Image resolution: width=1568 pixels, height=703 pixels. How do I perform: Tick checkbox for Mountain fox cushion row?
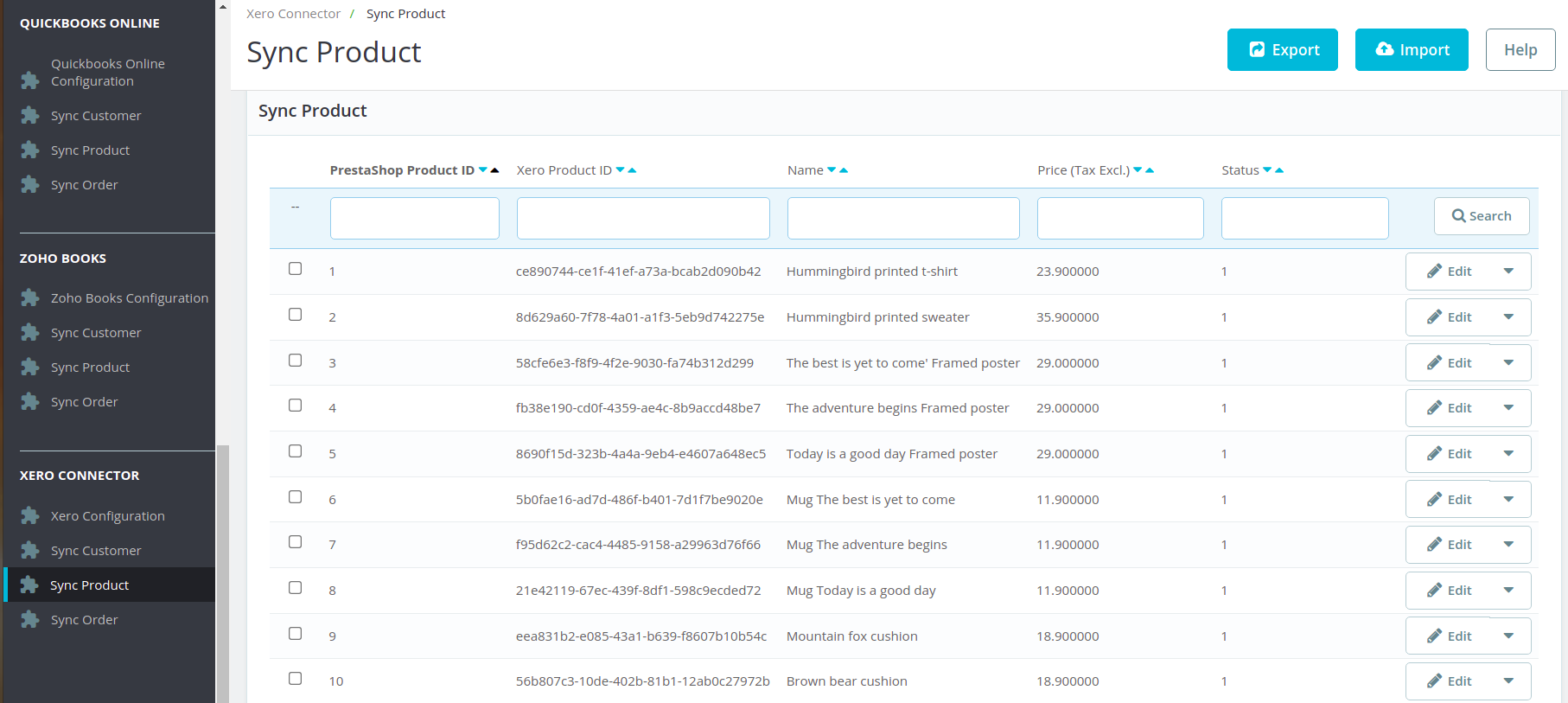coord(296,634)
